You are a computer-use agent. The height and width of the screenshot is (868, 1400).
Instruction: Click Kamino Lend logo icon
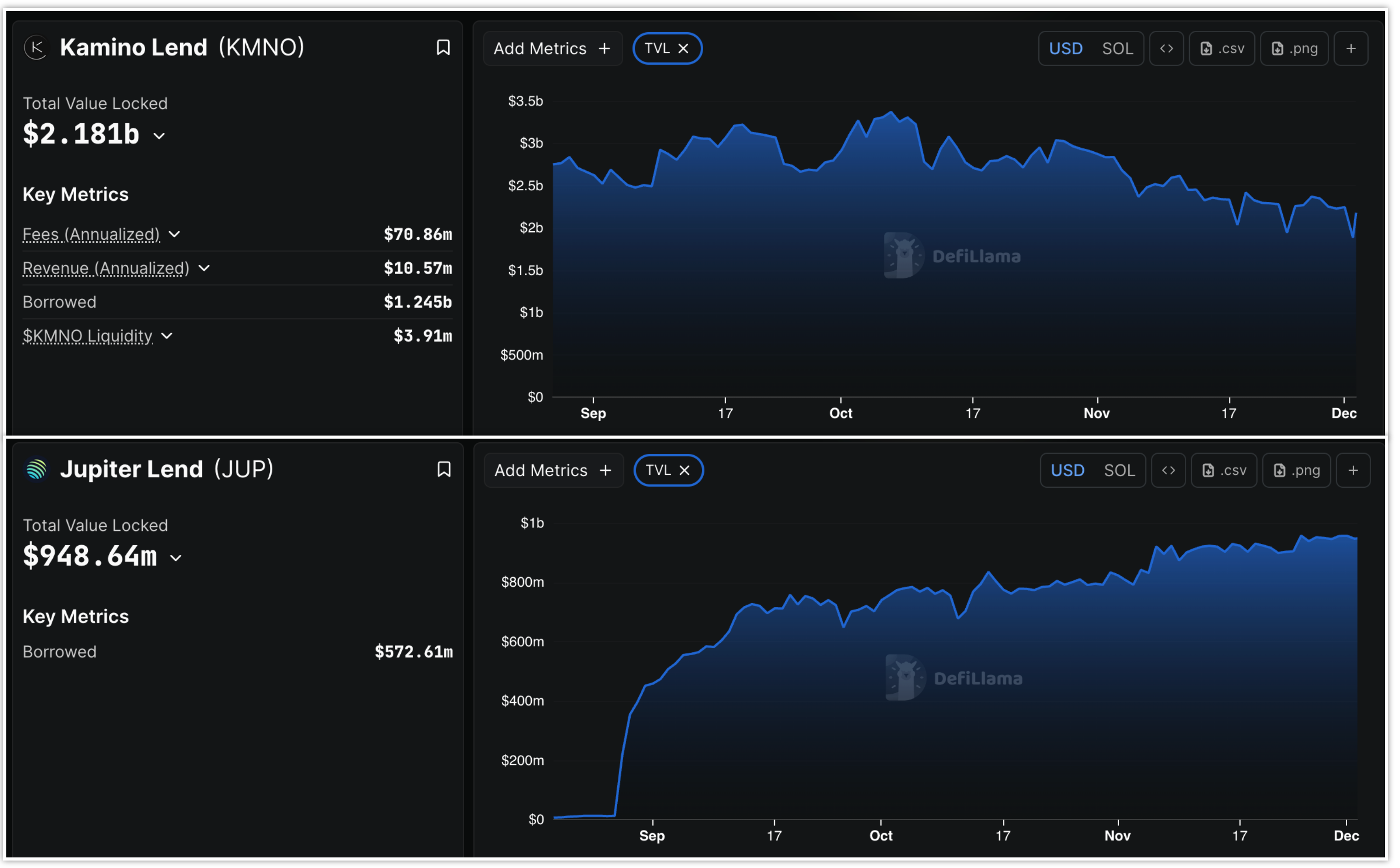(x=37, y=48)
